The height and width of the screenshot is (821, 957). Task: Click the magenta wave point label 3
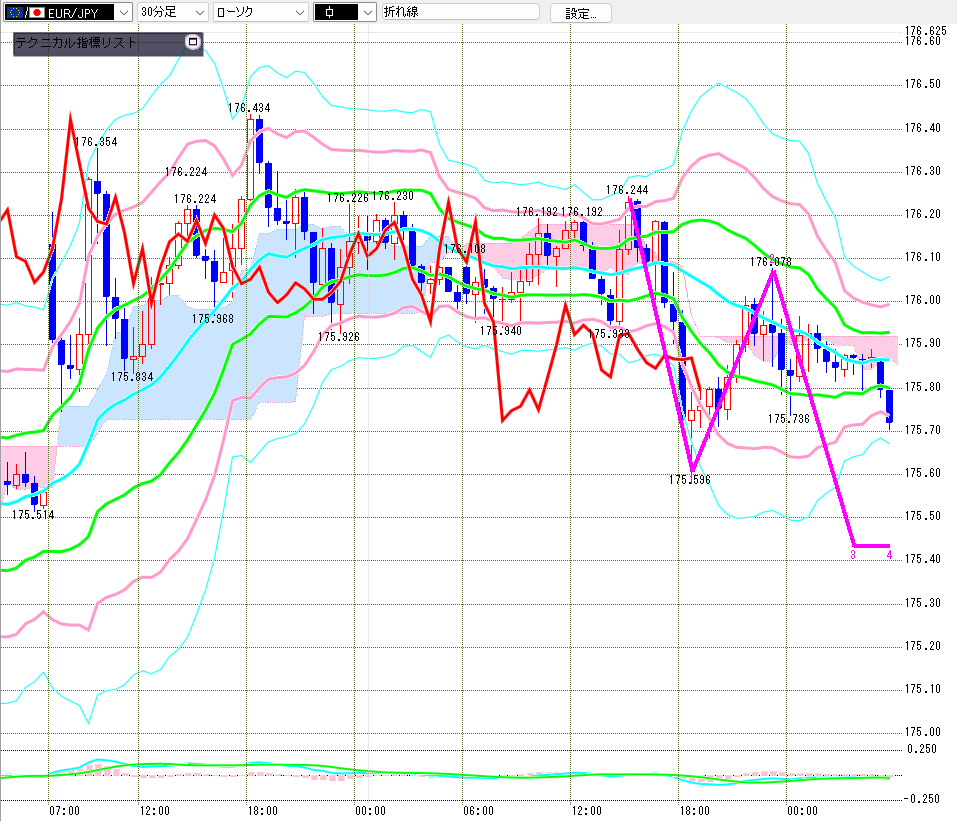[853, 555]
